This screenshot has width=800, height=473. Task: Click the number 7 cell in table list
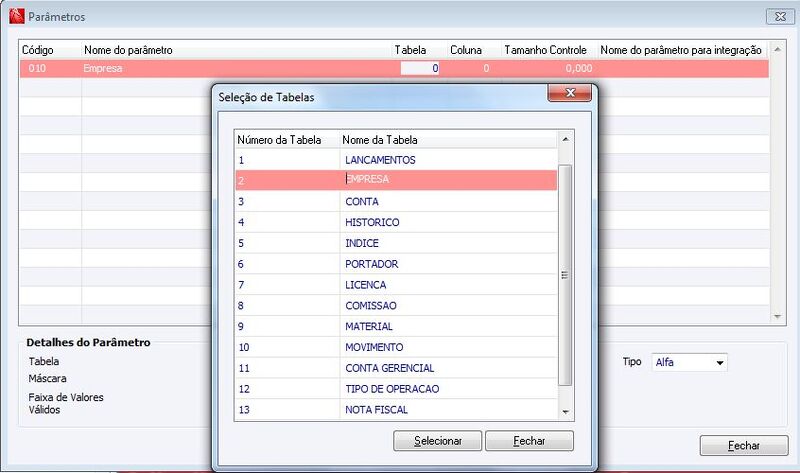tap(287, 285)
